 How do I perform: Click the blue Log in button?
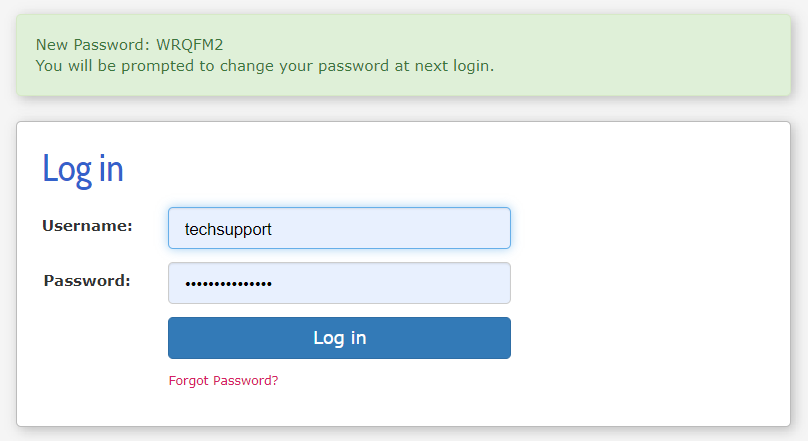coord(339,338)
